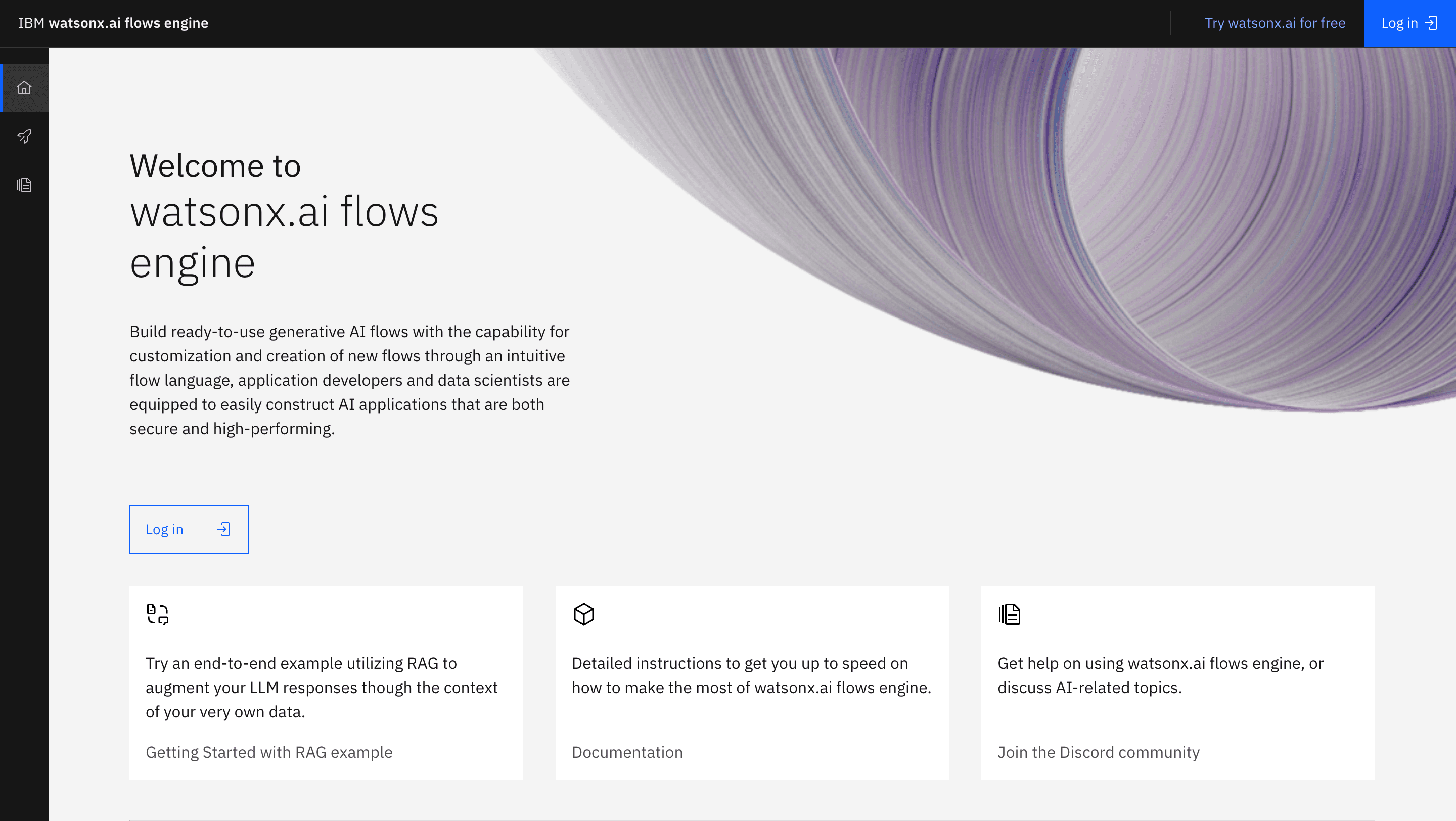Click the IBM watsonx.ai flows engine header title

pos(113,23)
